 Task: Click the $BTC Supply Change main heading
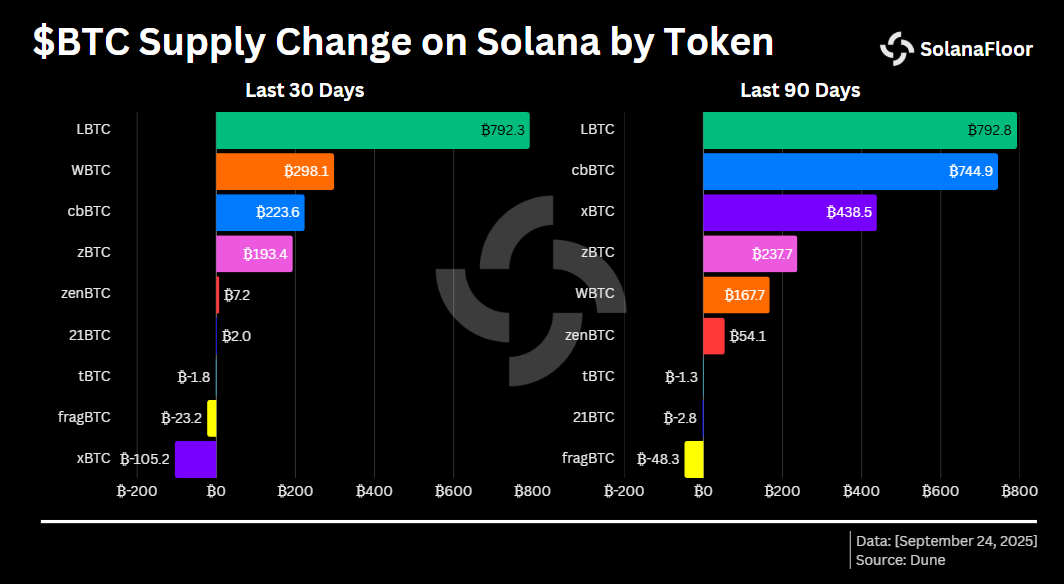[x=403, y=42]
